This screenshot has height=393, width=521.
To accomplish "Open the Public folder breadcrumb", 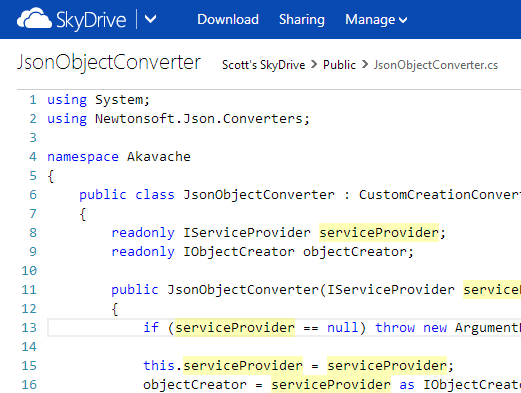I will pos(339,65).
